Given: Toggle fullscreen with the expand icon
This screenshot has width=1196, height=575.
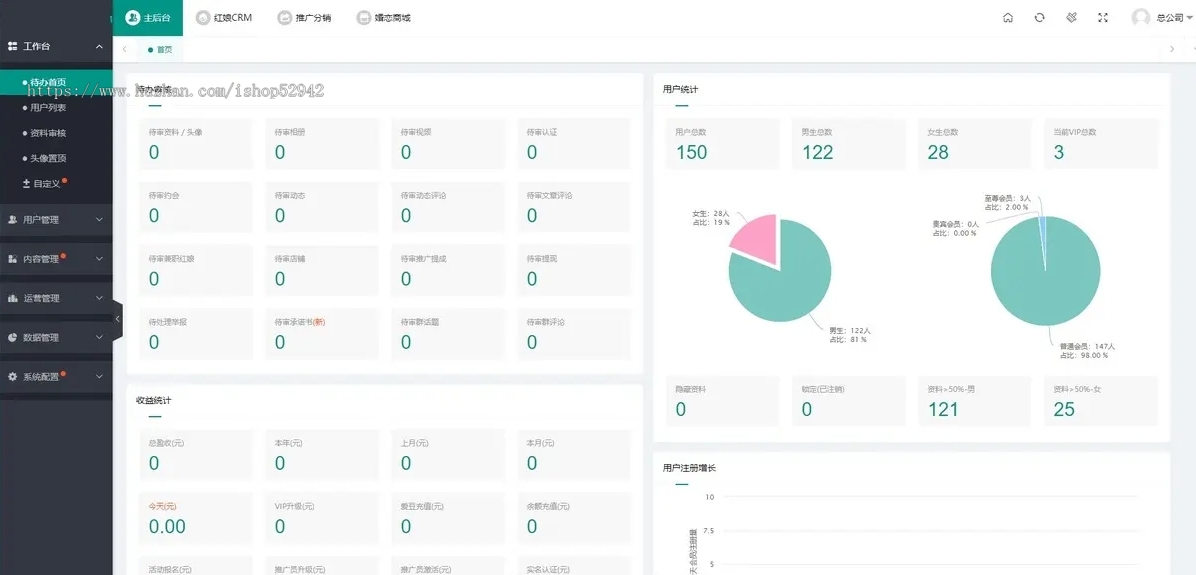Looking at the screenshot, I should click(x=1102, y=18).
